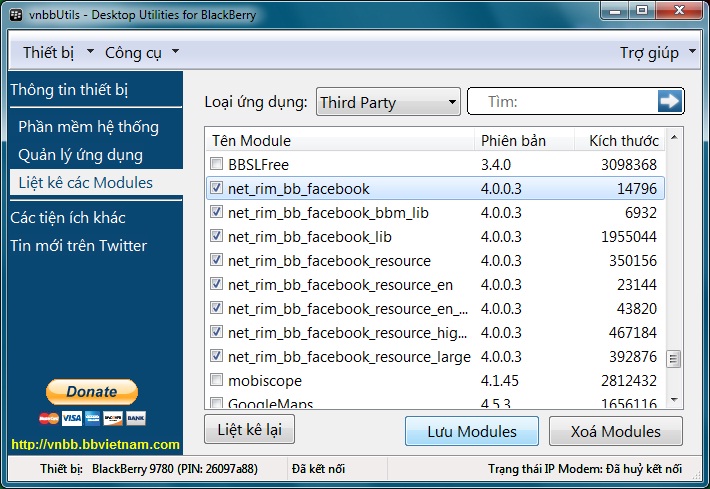710x489 pixels.
Task: Click the Liệt kê lại button
Action: 249,429
